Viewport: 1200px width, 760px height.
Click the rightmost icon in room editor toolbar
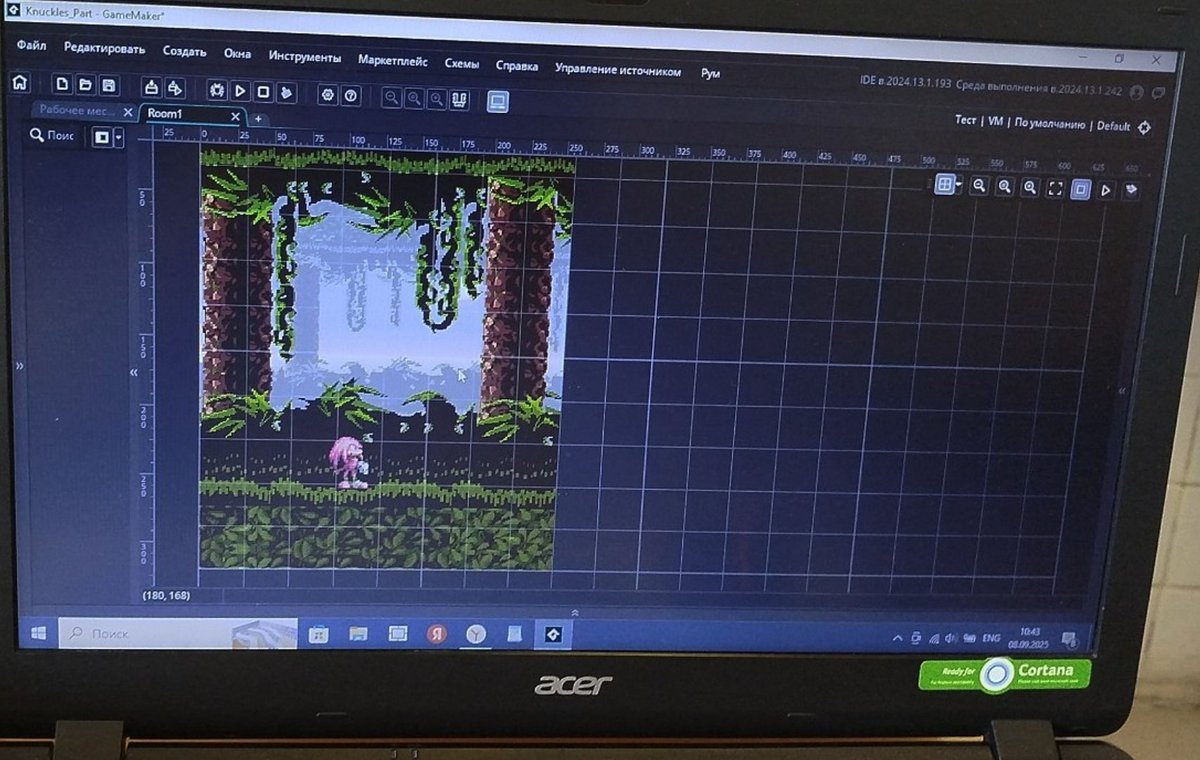(1132, 190)
